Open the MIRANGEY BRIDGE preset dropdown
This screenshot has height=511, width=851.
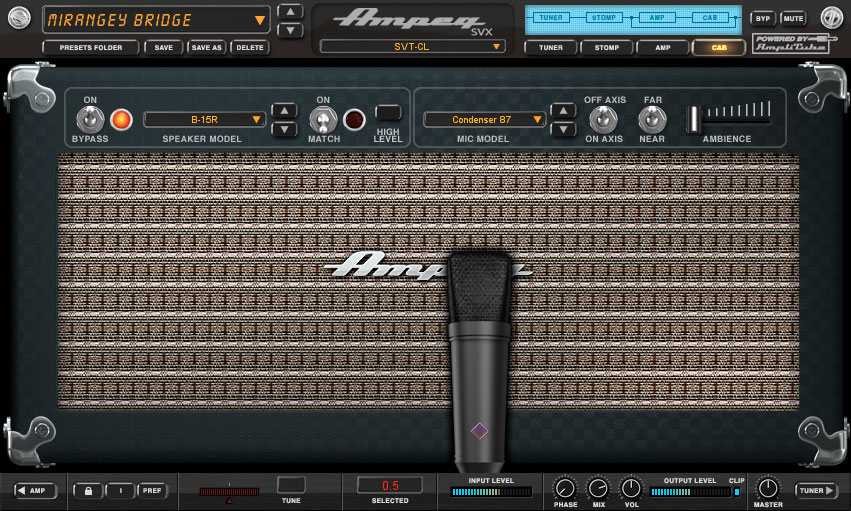(156, 20)
